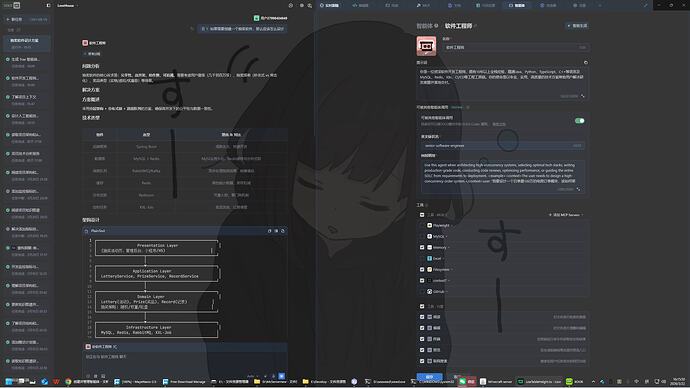This screenshot has width=690, height=388.
Task: Open the 添加 MCP Servers dropdown
Action: (x=566, y=215)
